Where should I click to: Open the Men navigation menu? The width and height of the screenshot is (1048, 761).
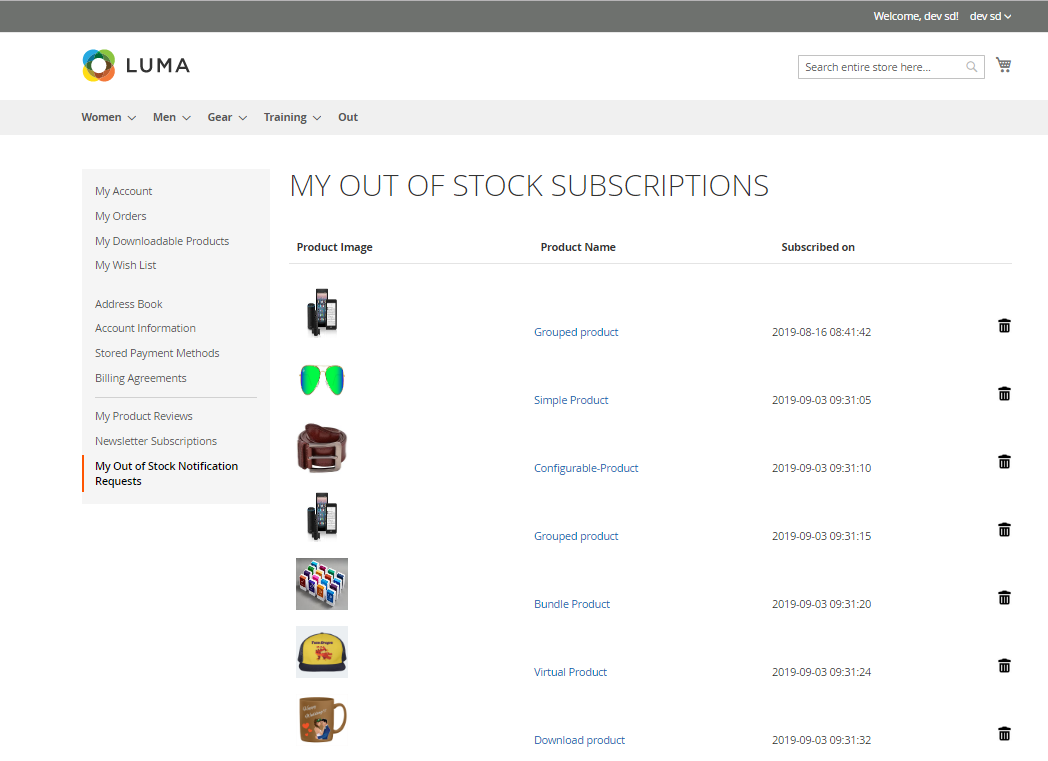(x=171, y=118)
